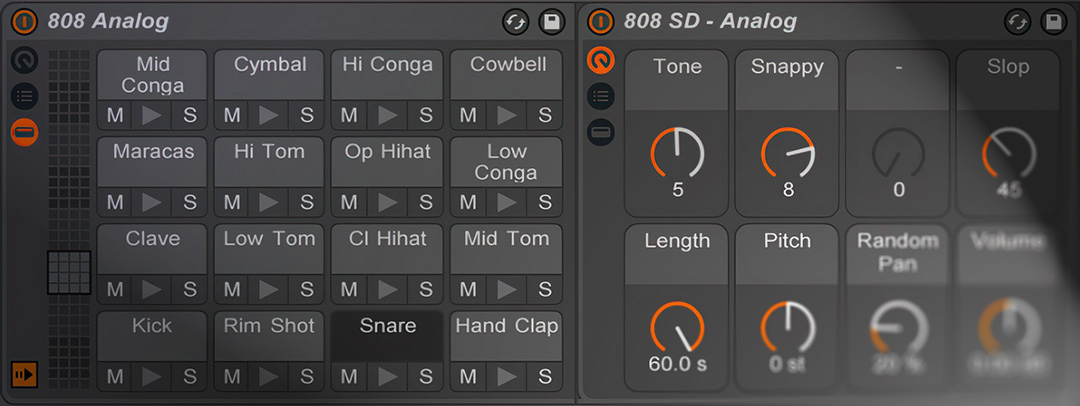Click the Tone macro knob
Image resolution: width=1080 pixels, height=406 pixels.
click(x=677, y=153)
